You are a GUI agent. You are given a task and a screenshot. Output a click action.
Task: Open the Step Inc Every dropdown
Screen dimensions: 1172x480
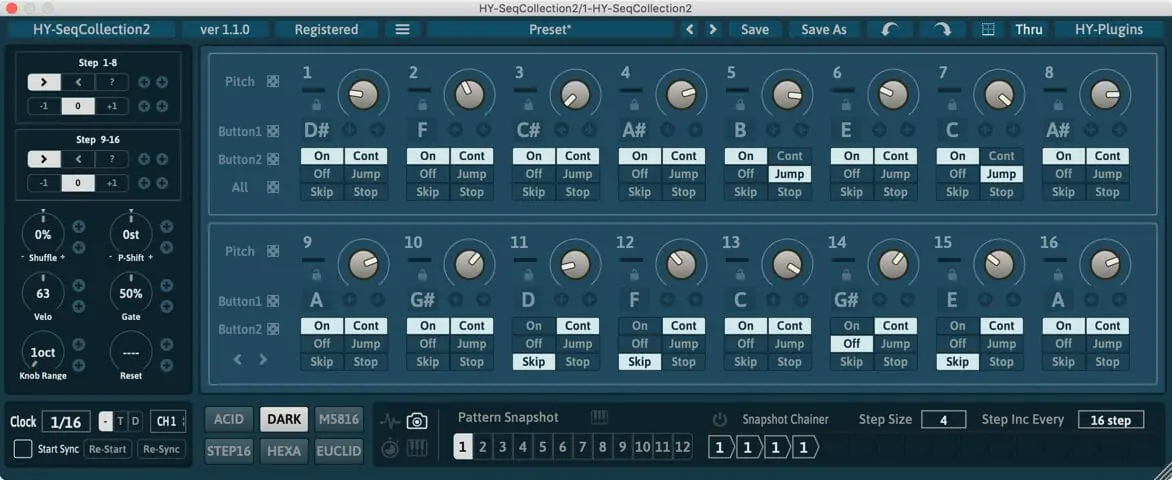tap(1110, 420)
